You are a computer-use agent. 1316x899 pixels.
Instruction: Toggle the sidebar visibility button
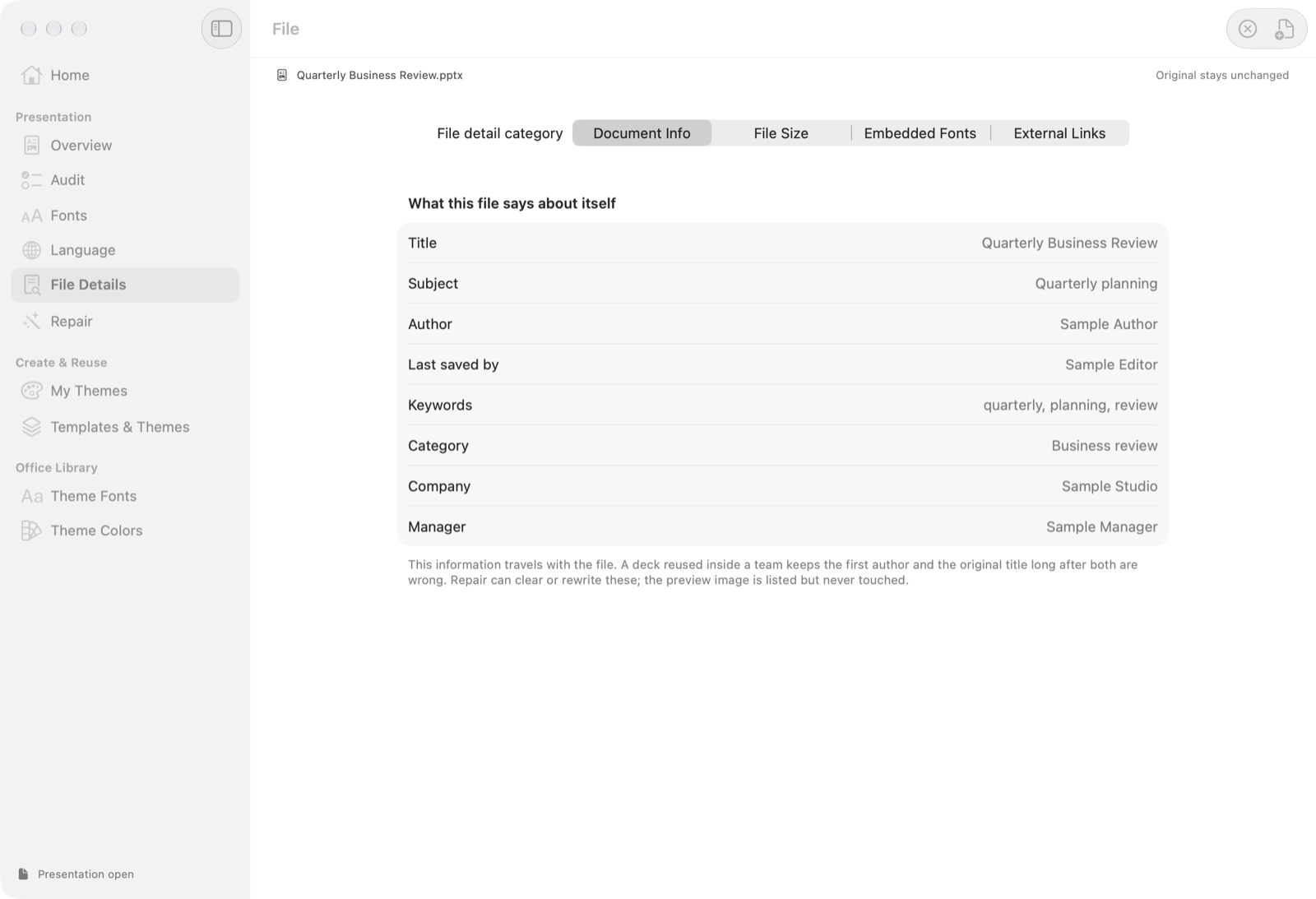point(221,29)
